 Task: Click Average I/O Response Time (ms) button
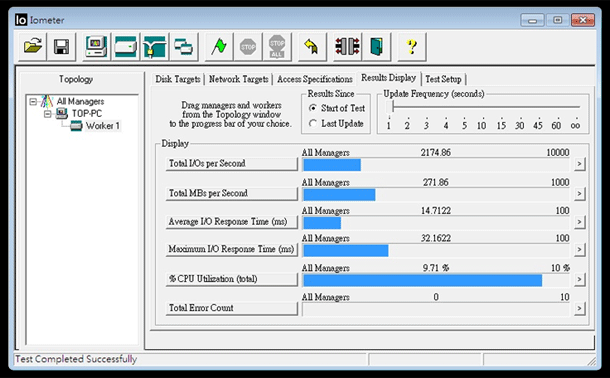(231, 222)
